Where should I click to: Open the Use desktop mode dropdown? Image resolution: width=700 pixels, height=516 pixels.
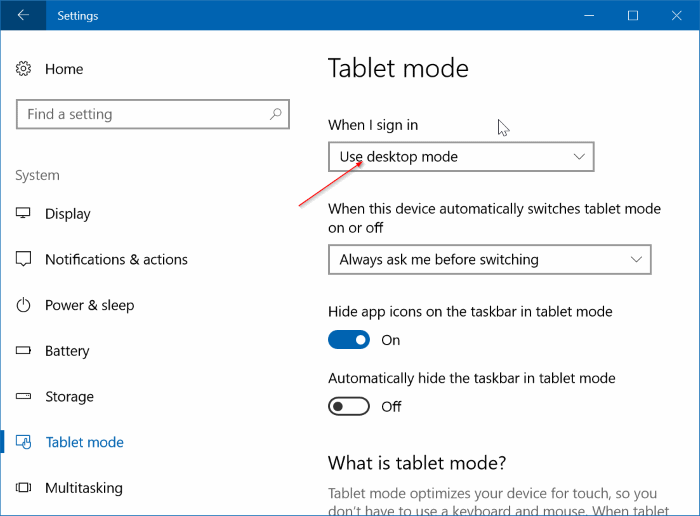pyautogui.click(x=461, y=157)
